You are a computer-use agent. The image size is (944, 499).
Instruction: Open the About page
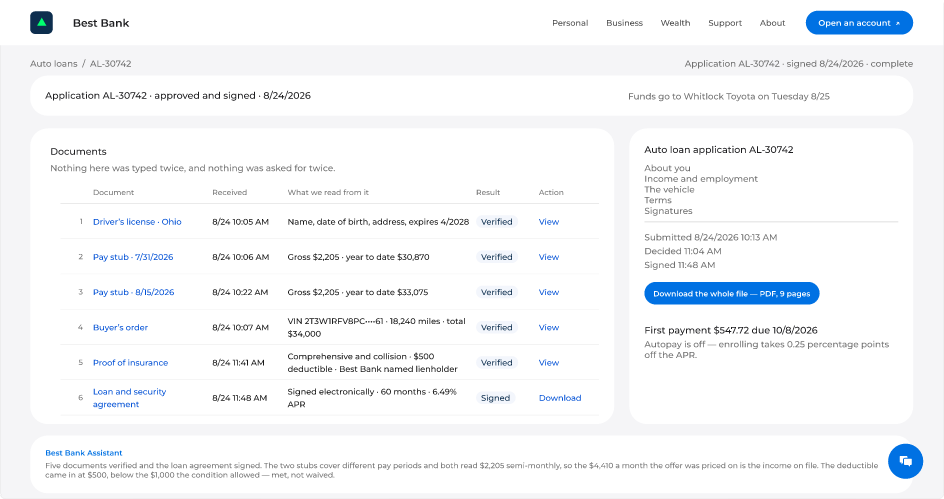[x=772, y=23]
